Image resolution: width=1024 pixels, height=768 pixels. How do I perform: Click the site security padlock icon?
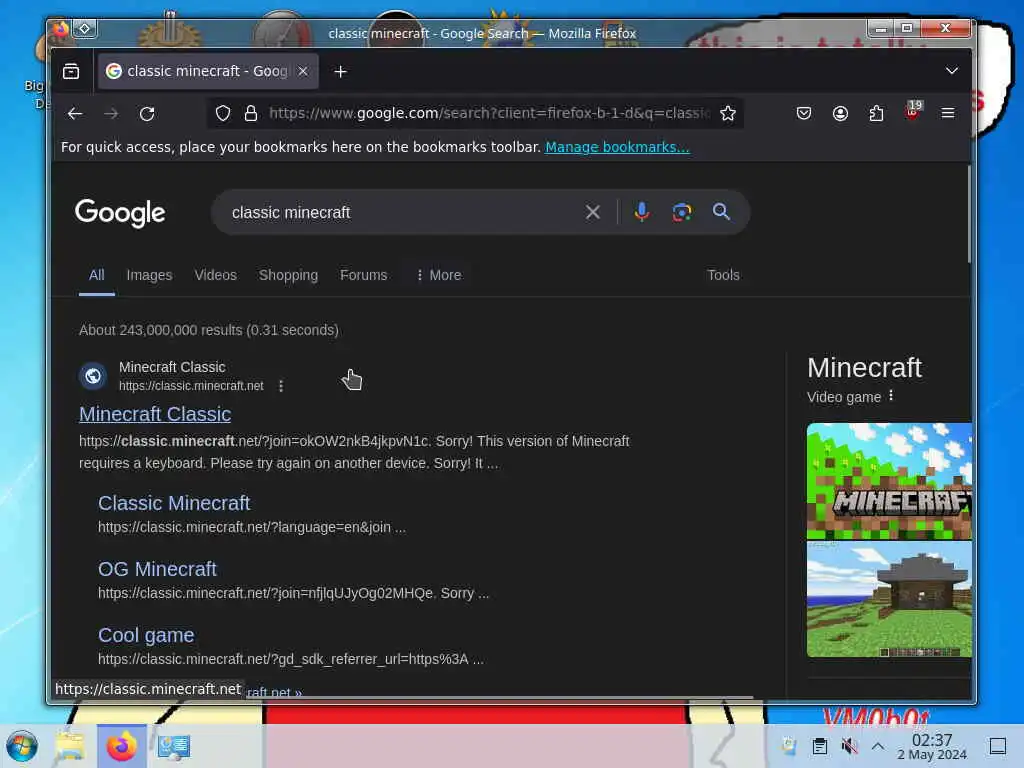[x=251, y=114]
